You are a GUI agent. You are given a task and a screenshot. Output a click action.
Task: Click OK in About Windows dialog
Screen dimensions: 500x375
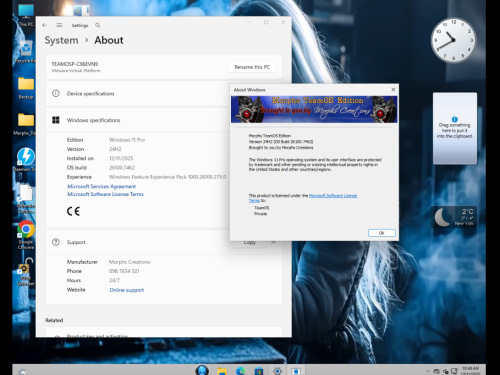click(x=382, y=233)
